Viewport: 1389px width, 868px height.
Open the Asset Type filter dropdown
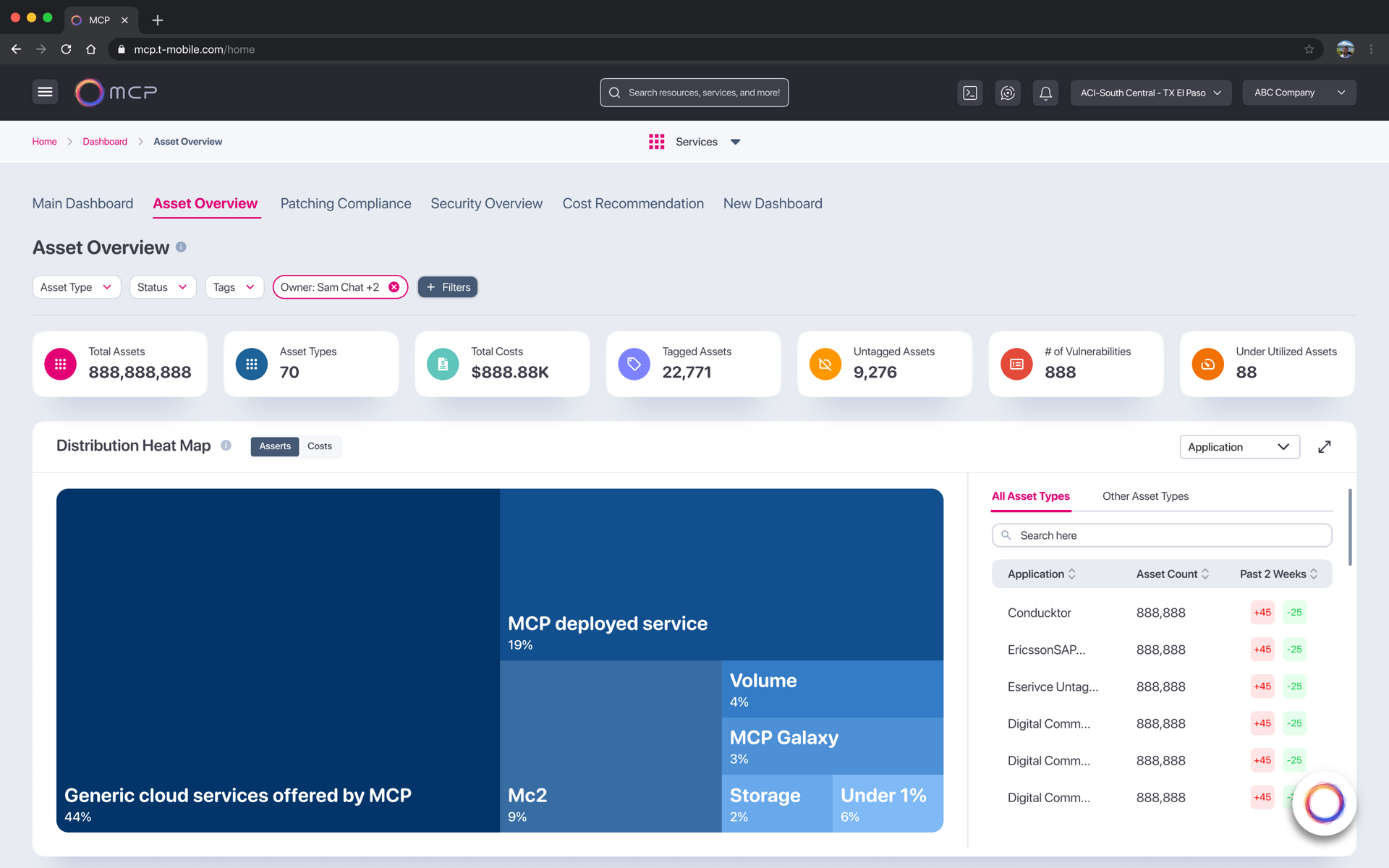[76, 287]
